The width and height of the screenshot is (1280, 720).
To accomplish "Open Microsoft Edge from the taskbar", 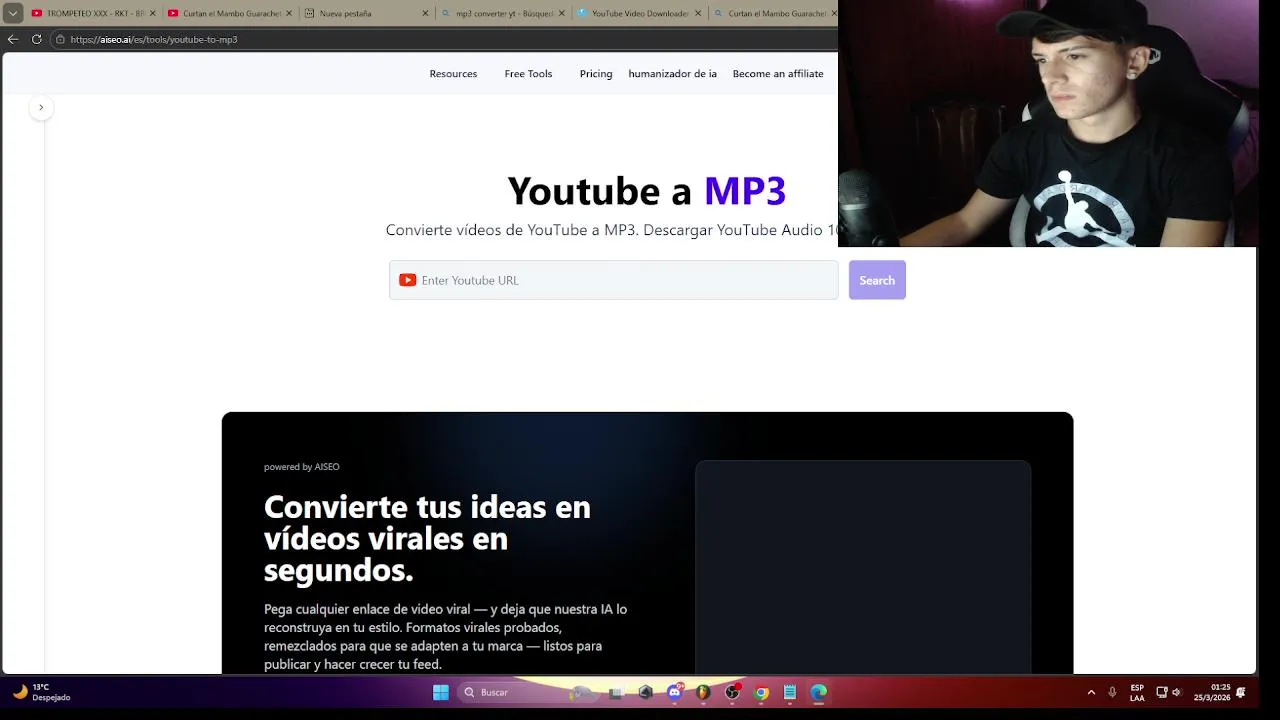I will tap(819, 692).
